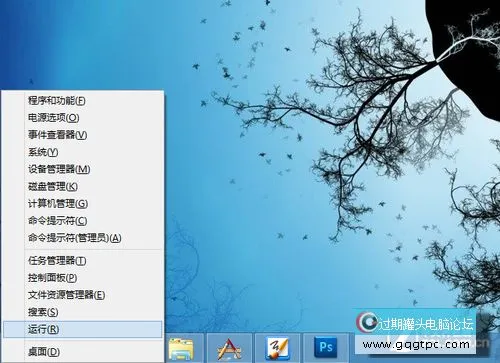Open Photoshop Ps icon on taskbar

coord(326,347)
